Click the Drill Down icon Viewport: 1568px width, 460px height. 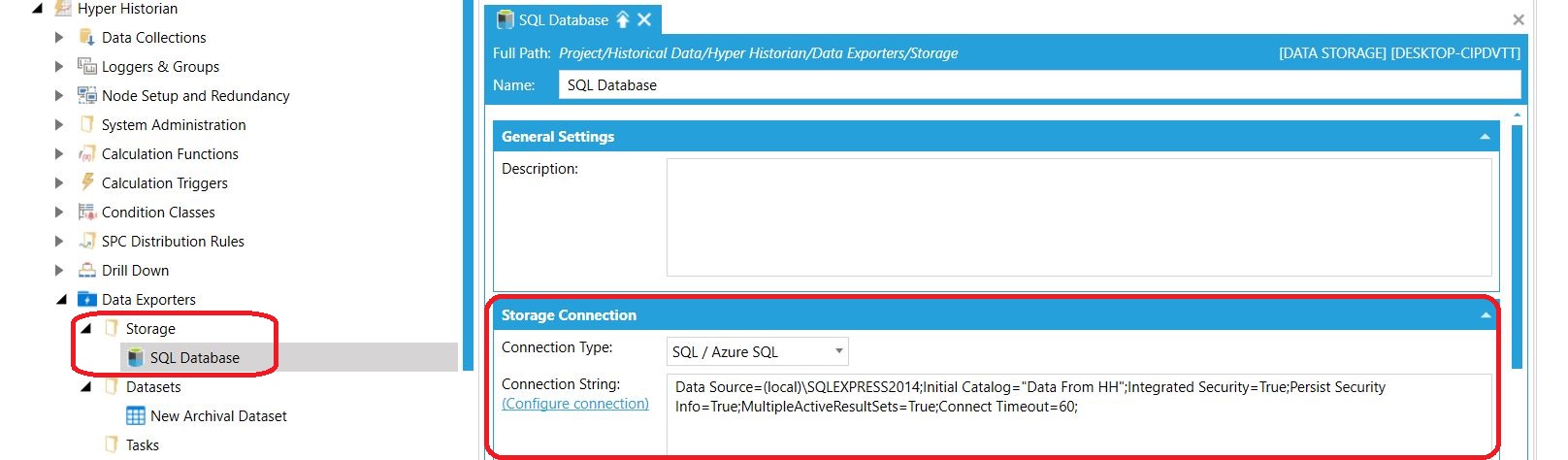pyautogui.click(x=87, y=271)
